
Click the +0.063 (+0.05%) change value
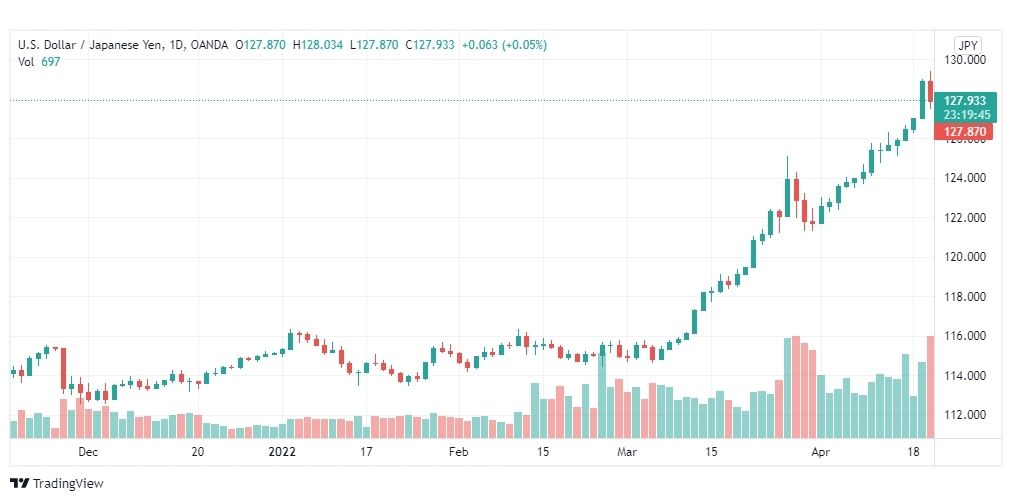pos(504,45)
